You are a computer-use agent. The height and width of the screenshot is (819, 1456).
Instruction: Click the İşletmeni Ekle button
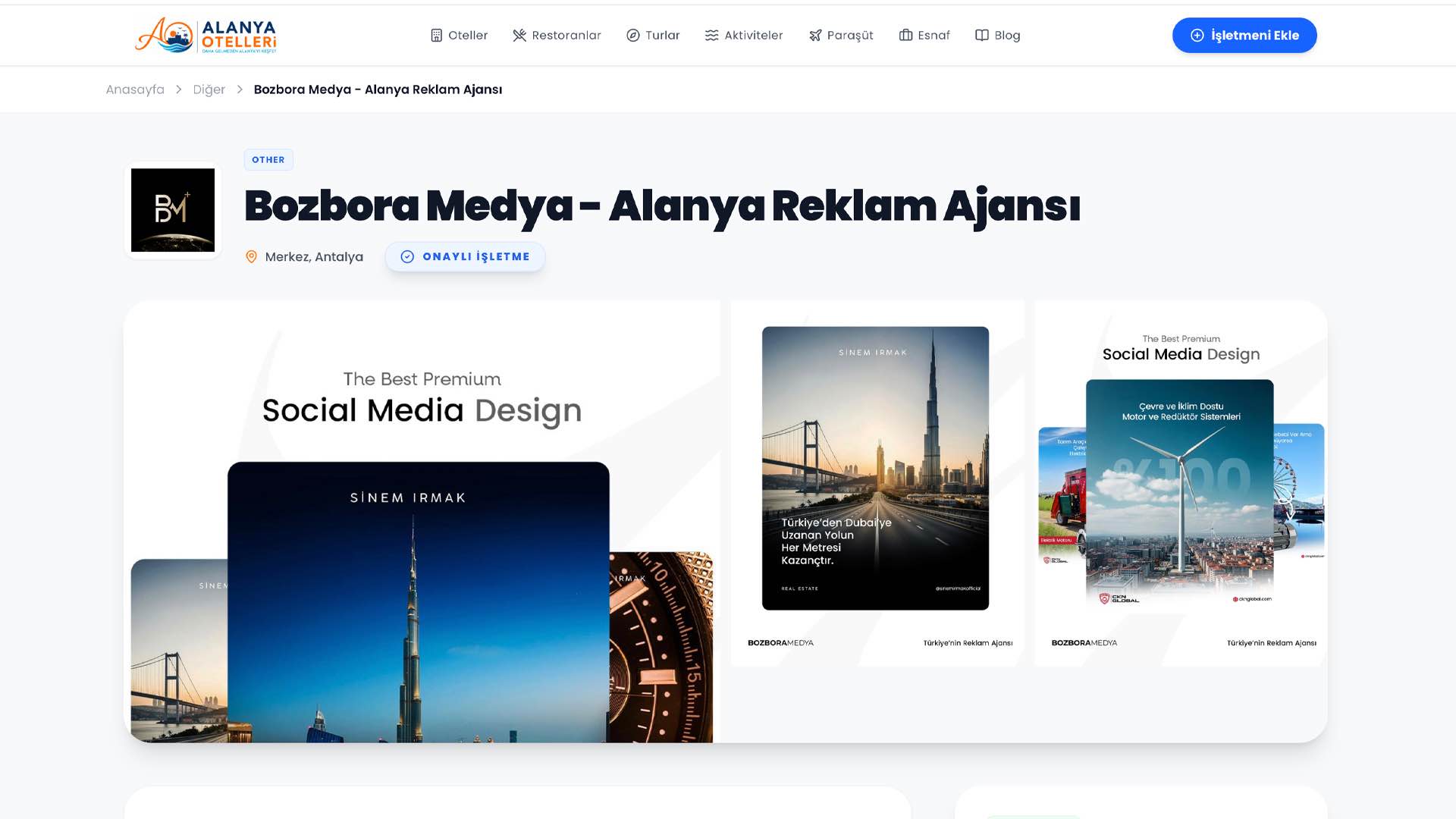(x=1244, y=36)
